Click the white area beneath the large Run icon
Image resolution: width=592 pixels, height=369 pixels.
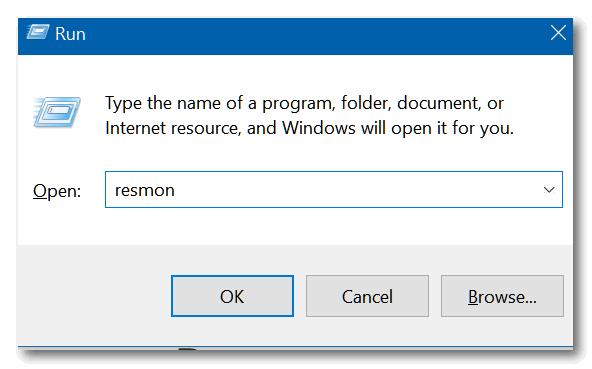[x=57, y=149]
